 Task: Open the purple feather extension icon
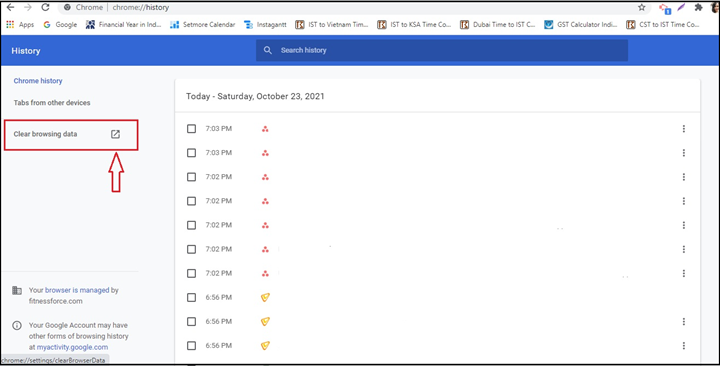(x=681, y=7)
